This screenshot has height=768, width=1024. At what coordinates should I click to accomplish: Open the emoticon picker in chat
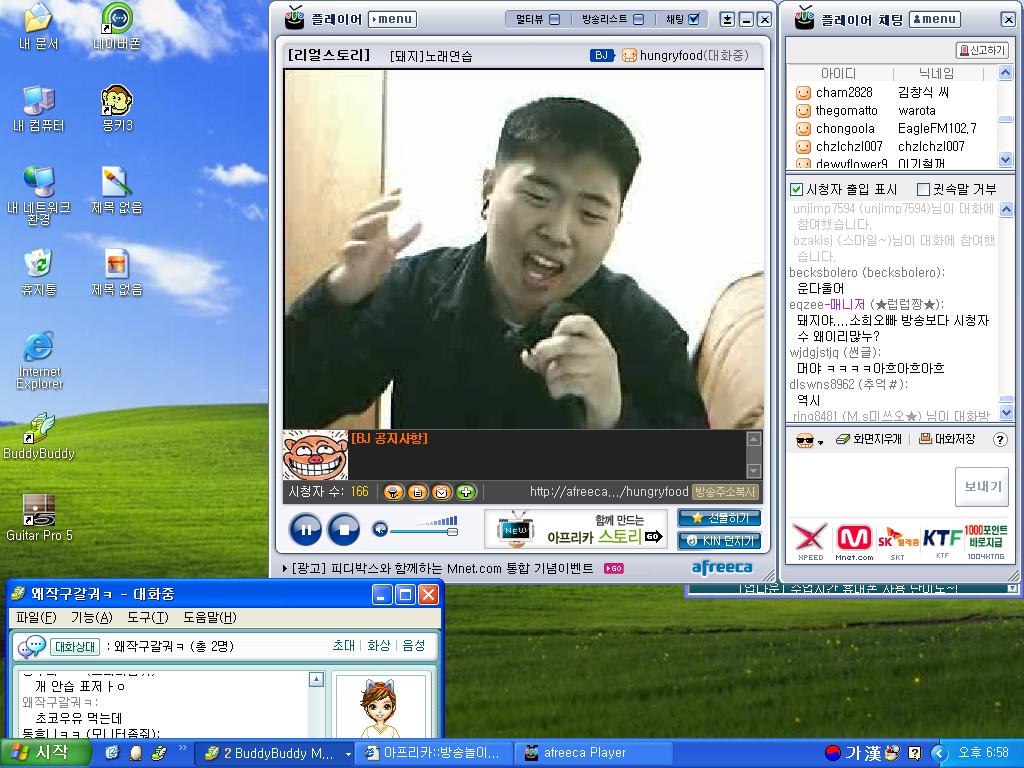pyautogui.click(x=808, y=440)
